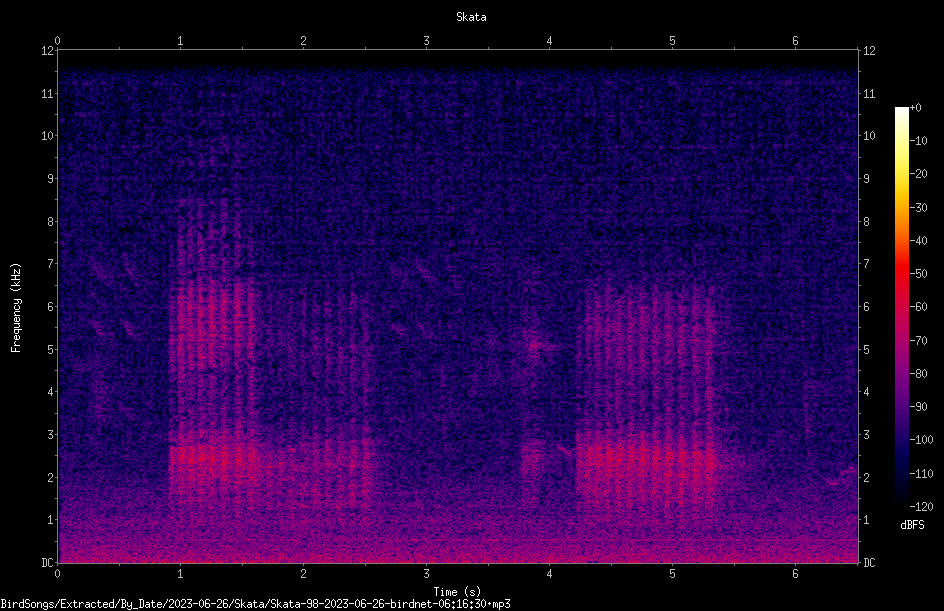Click the '6' tick on the top time axis
The image size is (944, 611).
click(795, 41)
